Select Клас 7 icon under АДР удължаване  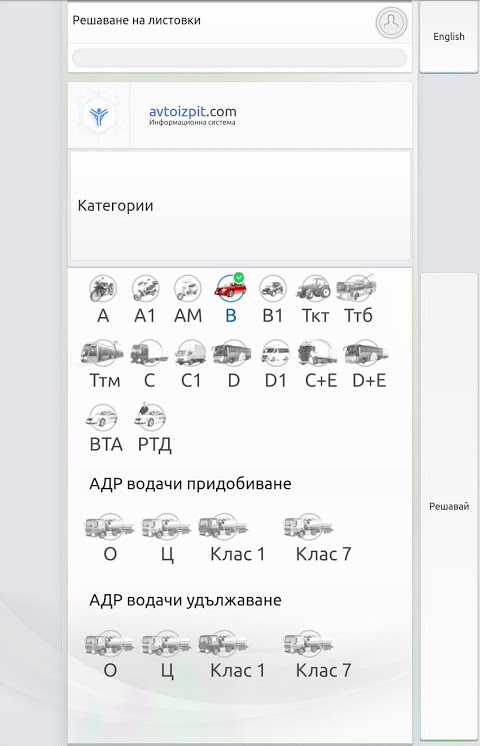tap(308, 643)
